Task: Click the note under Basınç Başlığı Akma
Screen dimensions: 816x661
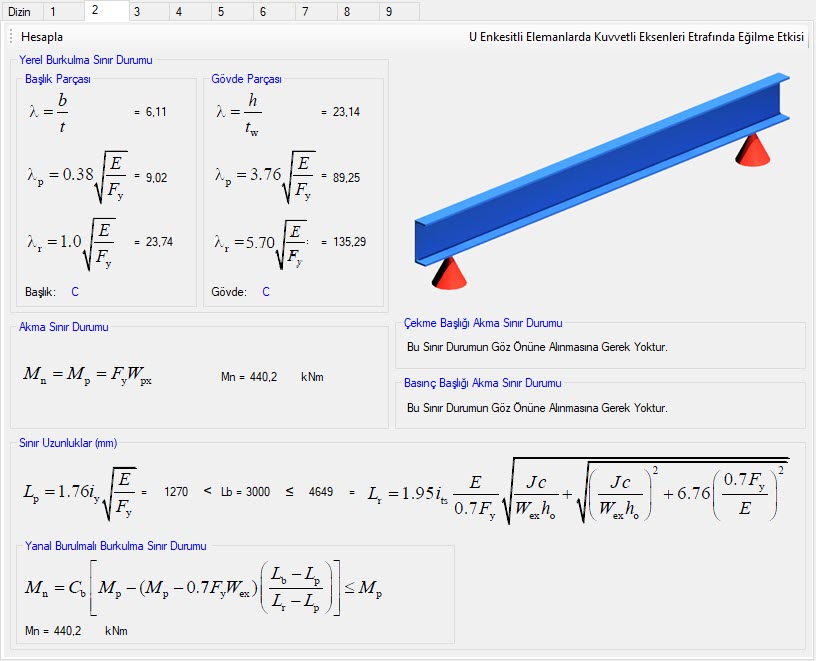Action: [x=537, y=408]
